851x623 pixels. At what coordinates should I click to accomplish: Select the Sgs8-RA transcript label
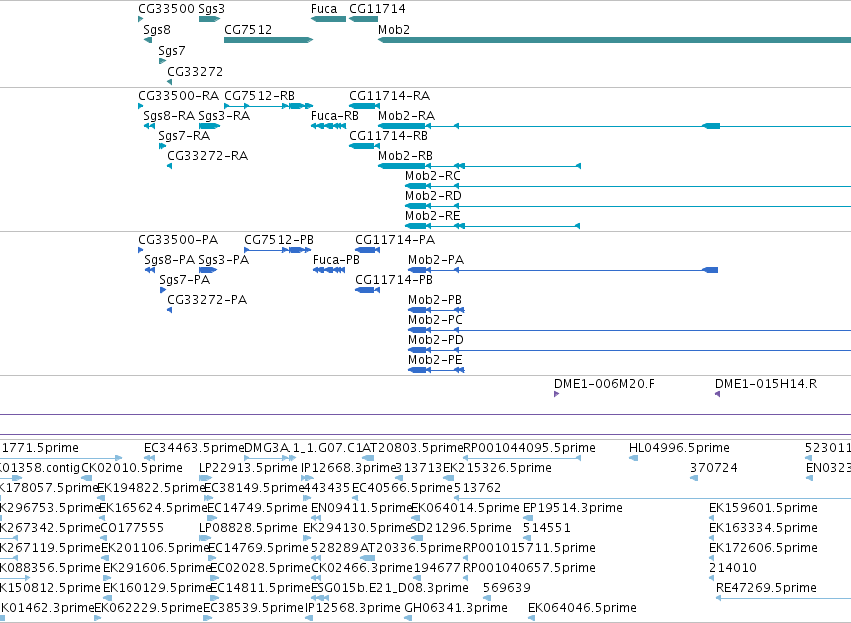coord(169,116)
